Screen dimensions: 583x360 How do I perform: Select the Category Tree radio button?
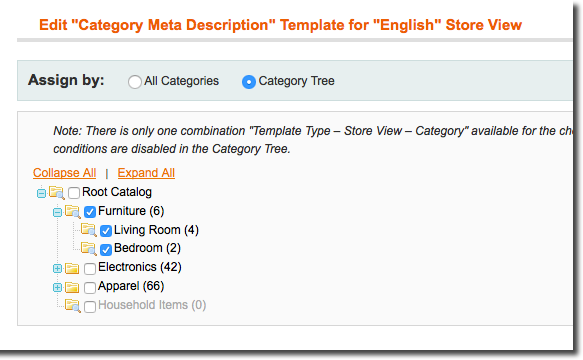click(x=249, y=81)
